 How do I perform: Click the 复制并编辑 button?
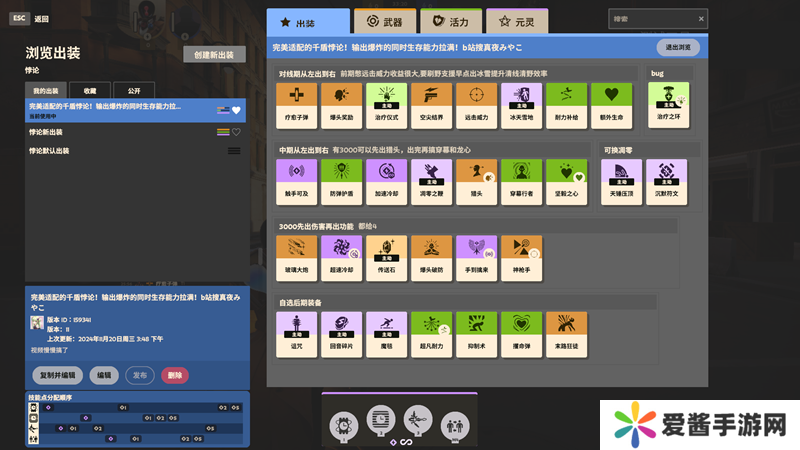(58, 375)
